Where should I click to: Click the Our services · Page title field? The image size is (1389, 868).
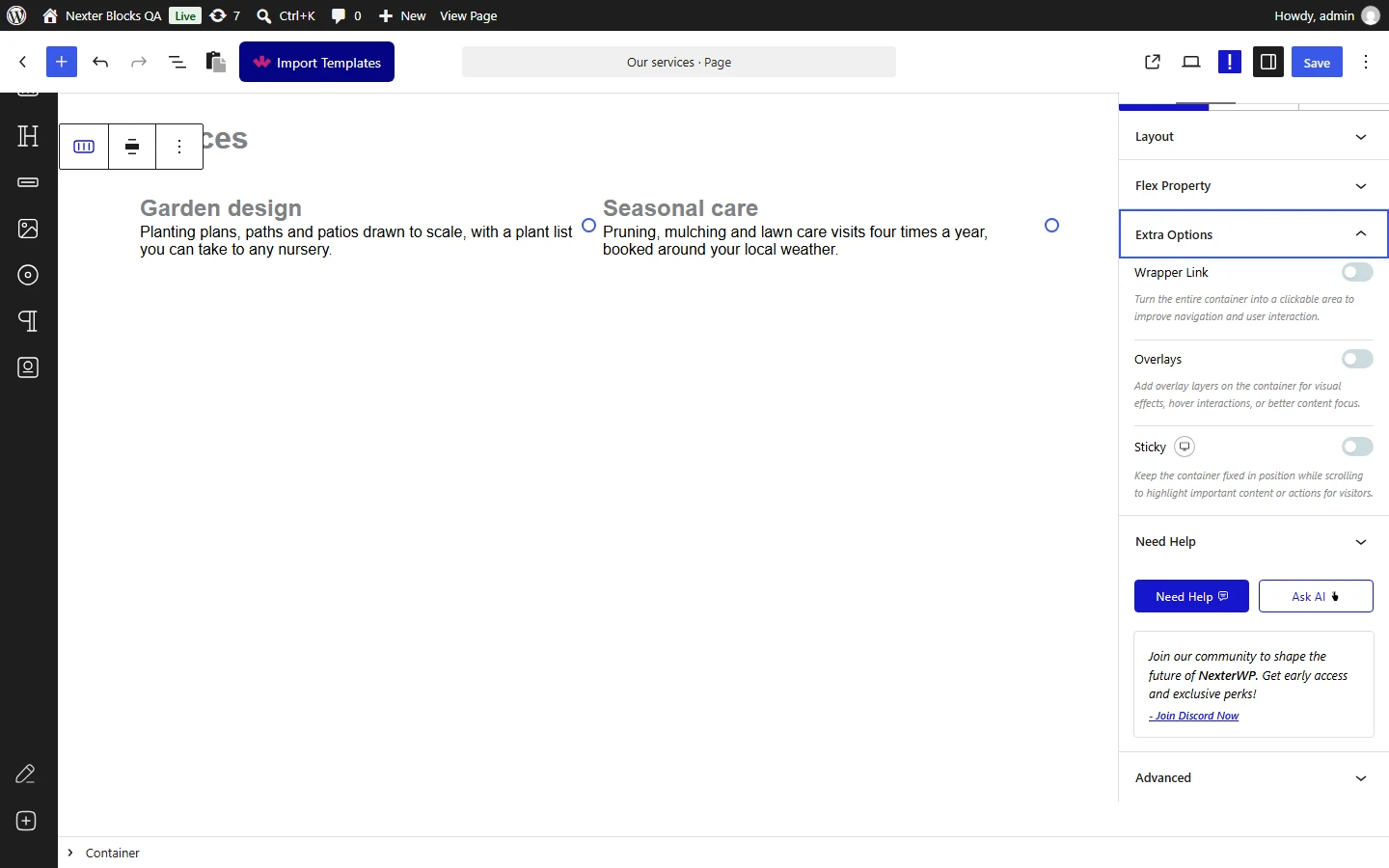[x=679, y=62]
